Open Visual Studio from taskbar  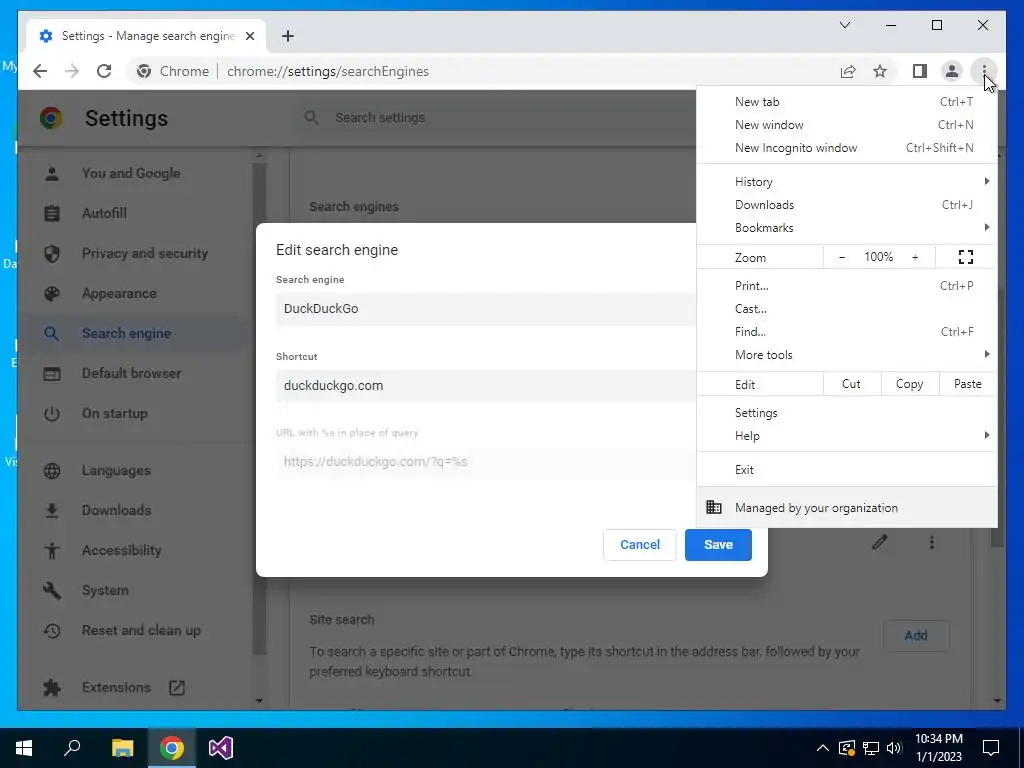coord(221,748)
